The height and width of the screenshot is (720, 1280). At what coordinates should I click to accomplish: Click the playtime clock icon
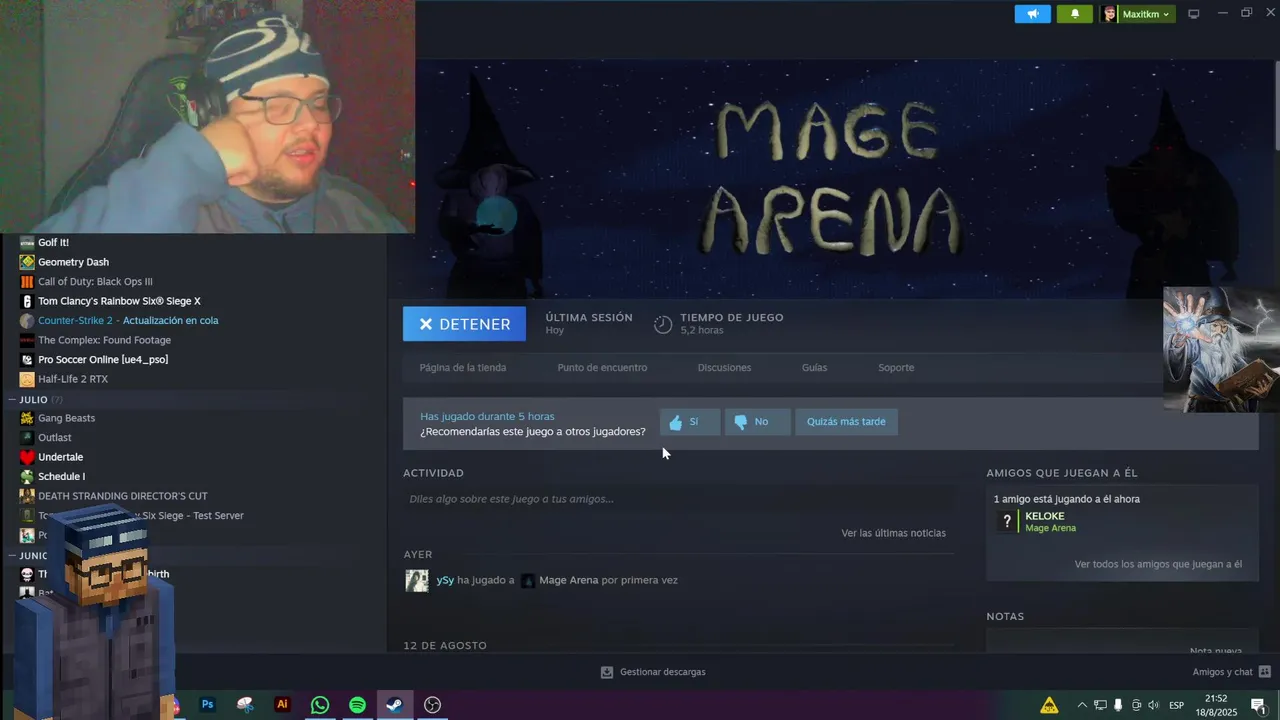coord(663,324)
